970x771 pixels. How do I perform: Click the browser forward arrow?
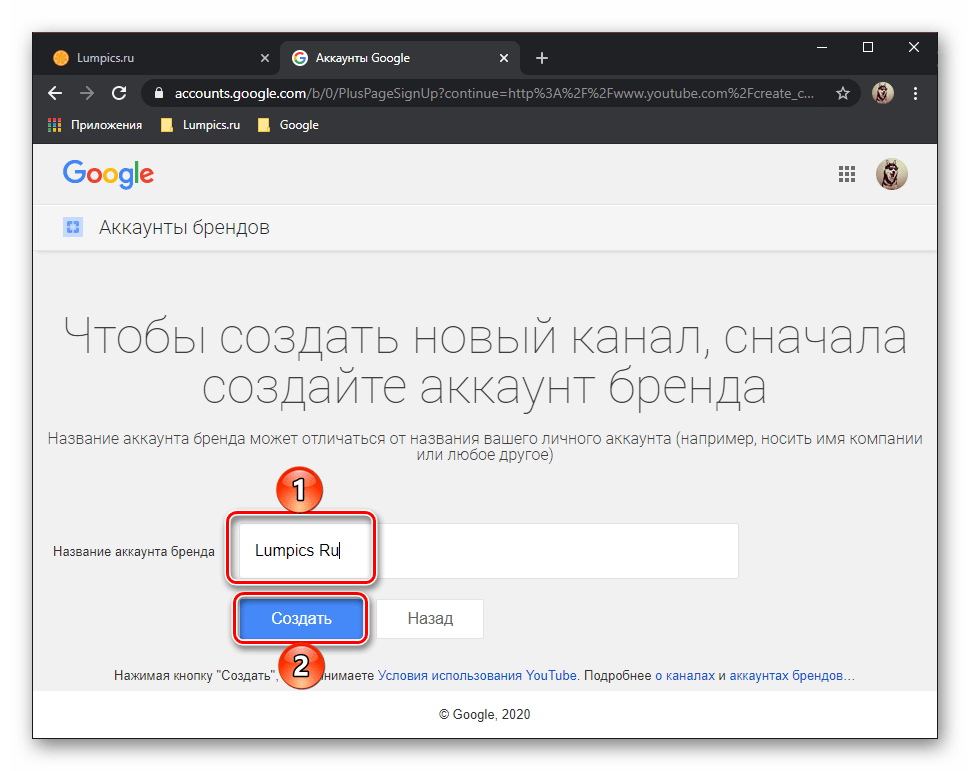coord(87,93)
